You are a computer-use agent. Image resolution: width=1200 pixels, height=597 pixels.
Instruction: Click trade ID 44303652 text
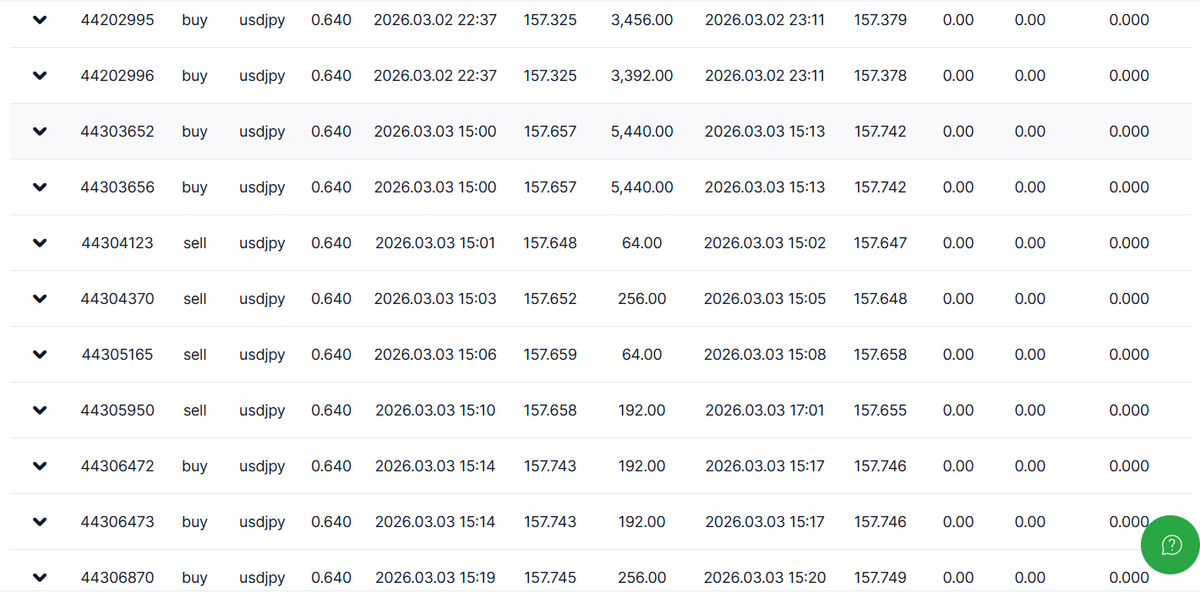117,131
